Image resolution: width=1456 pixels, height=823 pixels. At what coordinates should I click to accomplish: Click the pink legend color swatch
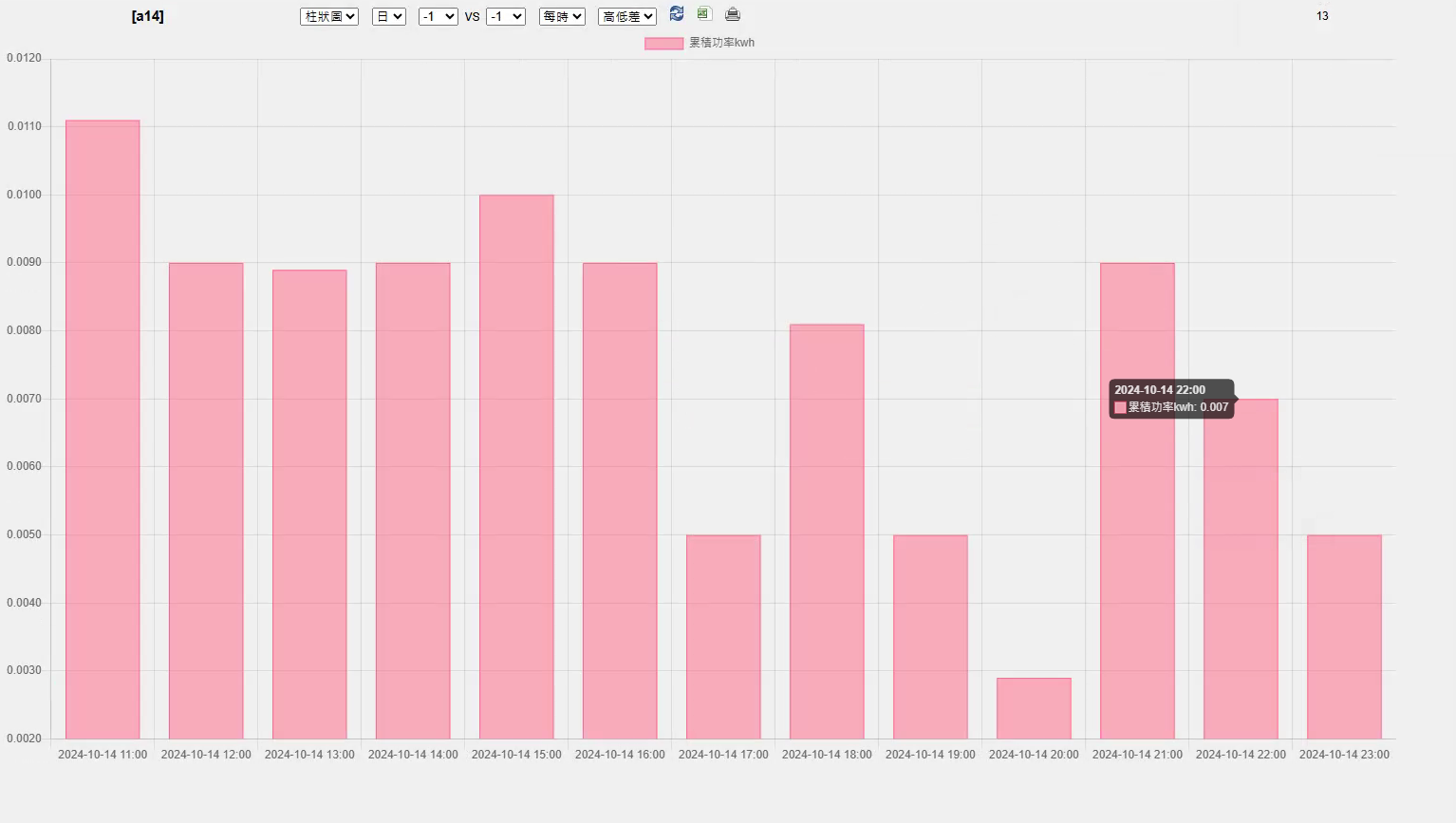tap(663, 43)
